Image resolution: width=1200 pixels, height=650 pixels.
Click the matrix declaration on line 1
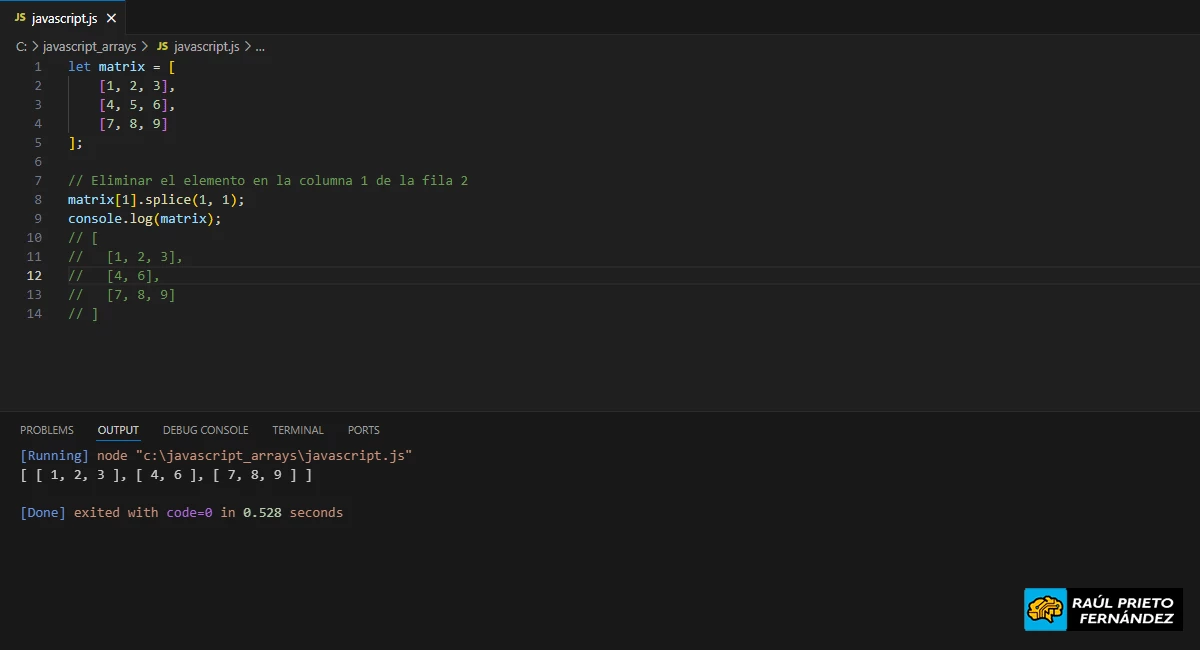click(x=120, y=66)
